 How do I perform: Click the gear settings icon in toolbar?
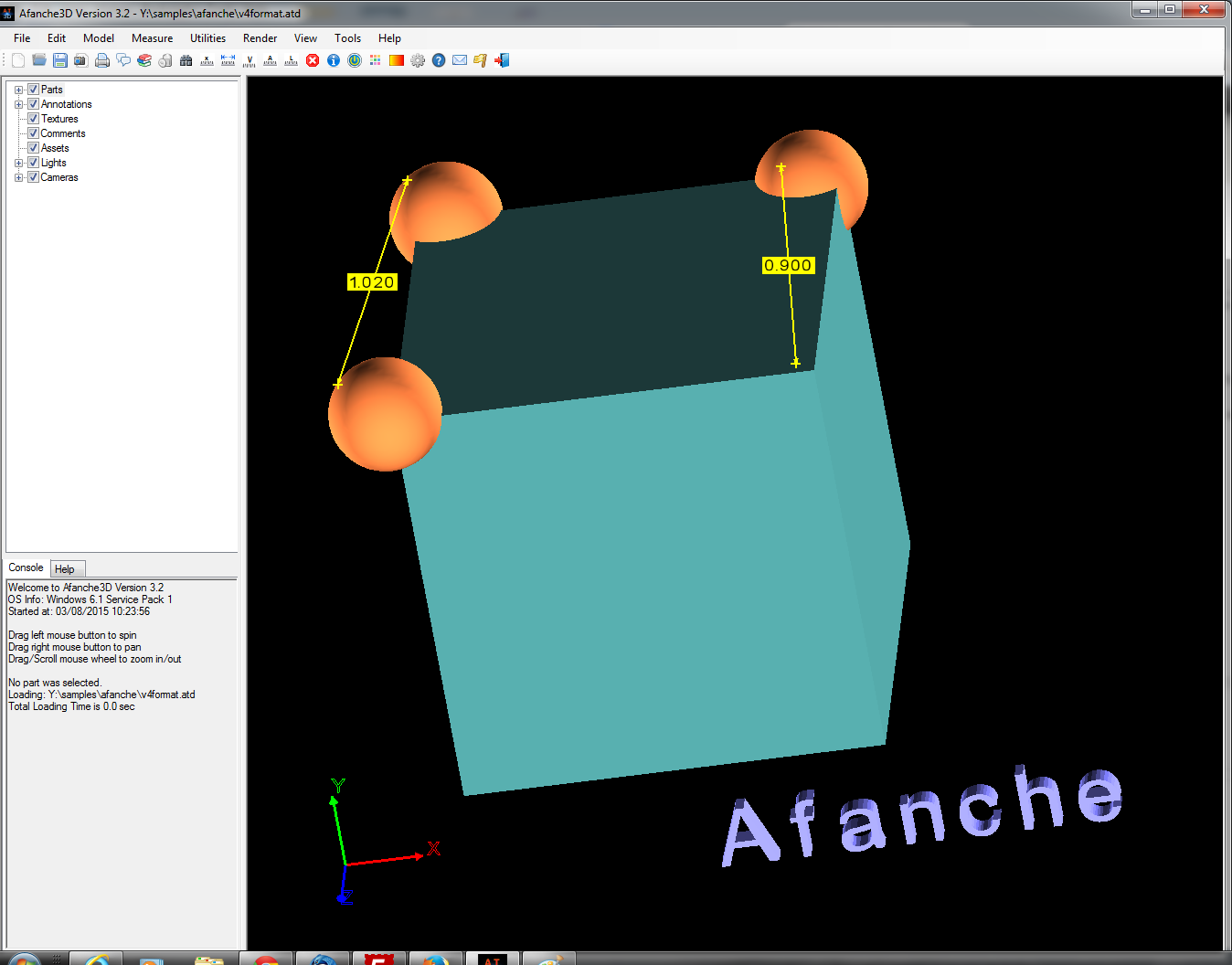418,60
